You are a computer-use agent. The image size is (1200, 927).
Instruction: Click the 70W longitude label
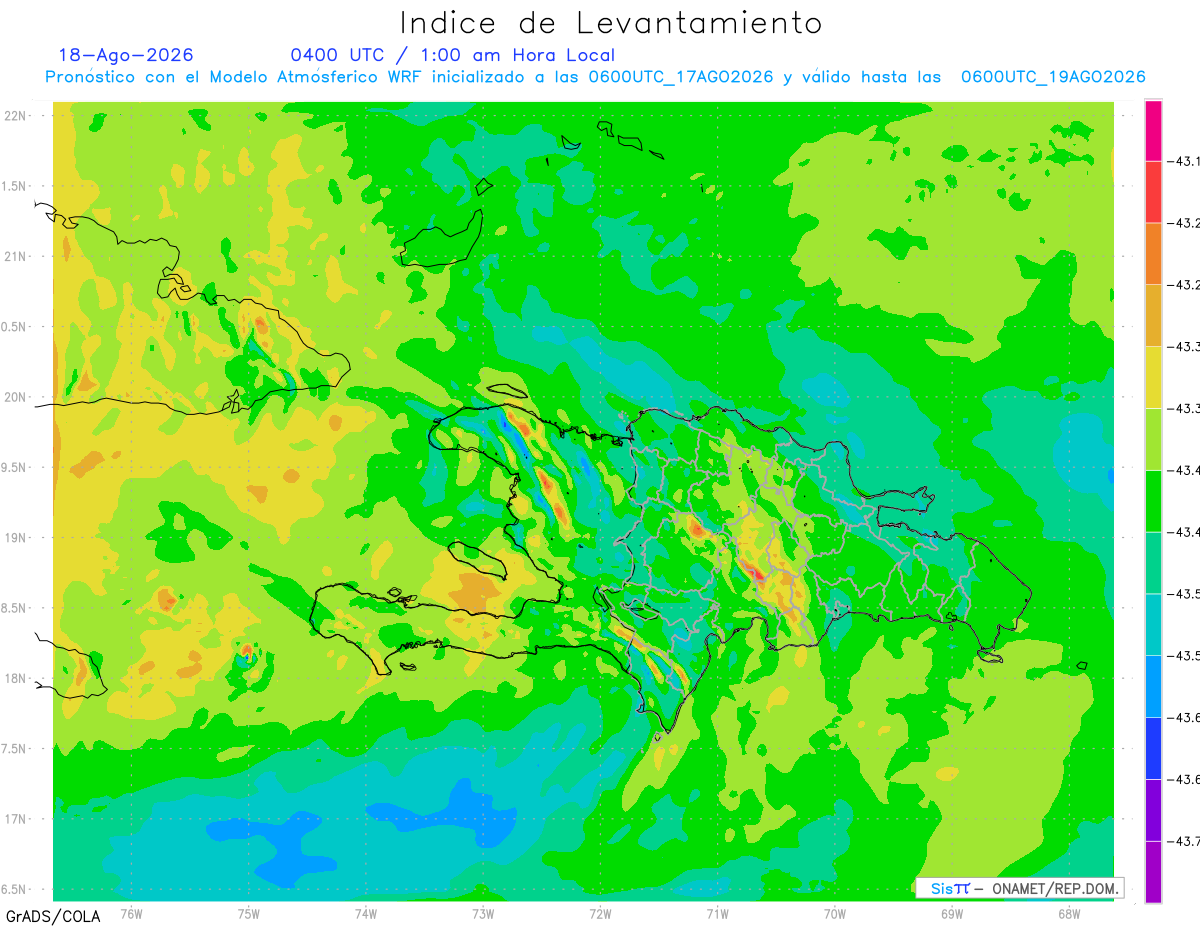pyautogui.click(x=835, y=914)
